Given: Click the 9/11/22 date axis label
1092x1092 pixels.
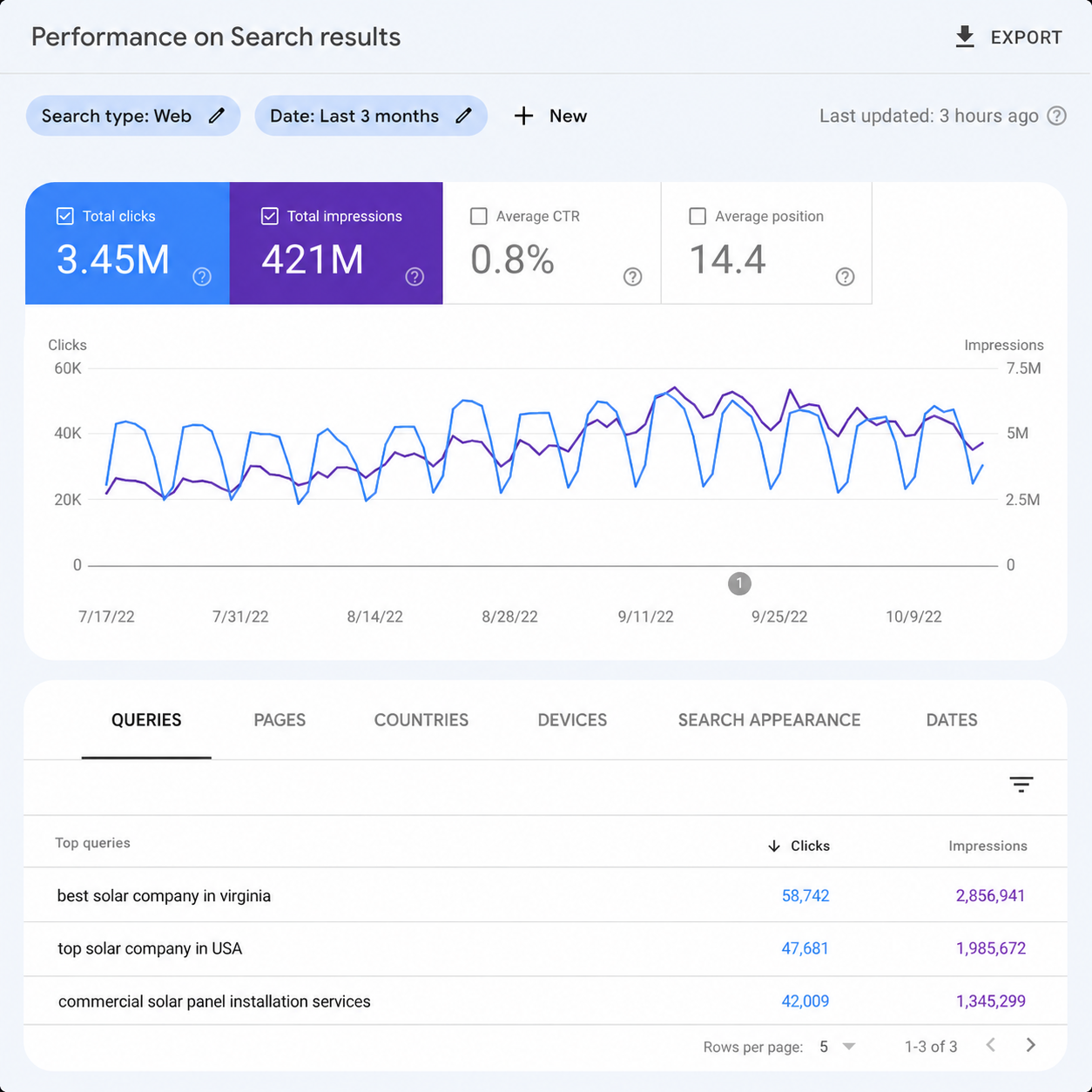Looking at the screenshot, I should click(x=645, y=617).
